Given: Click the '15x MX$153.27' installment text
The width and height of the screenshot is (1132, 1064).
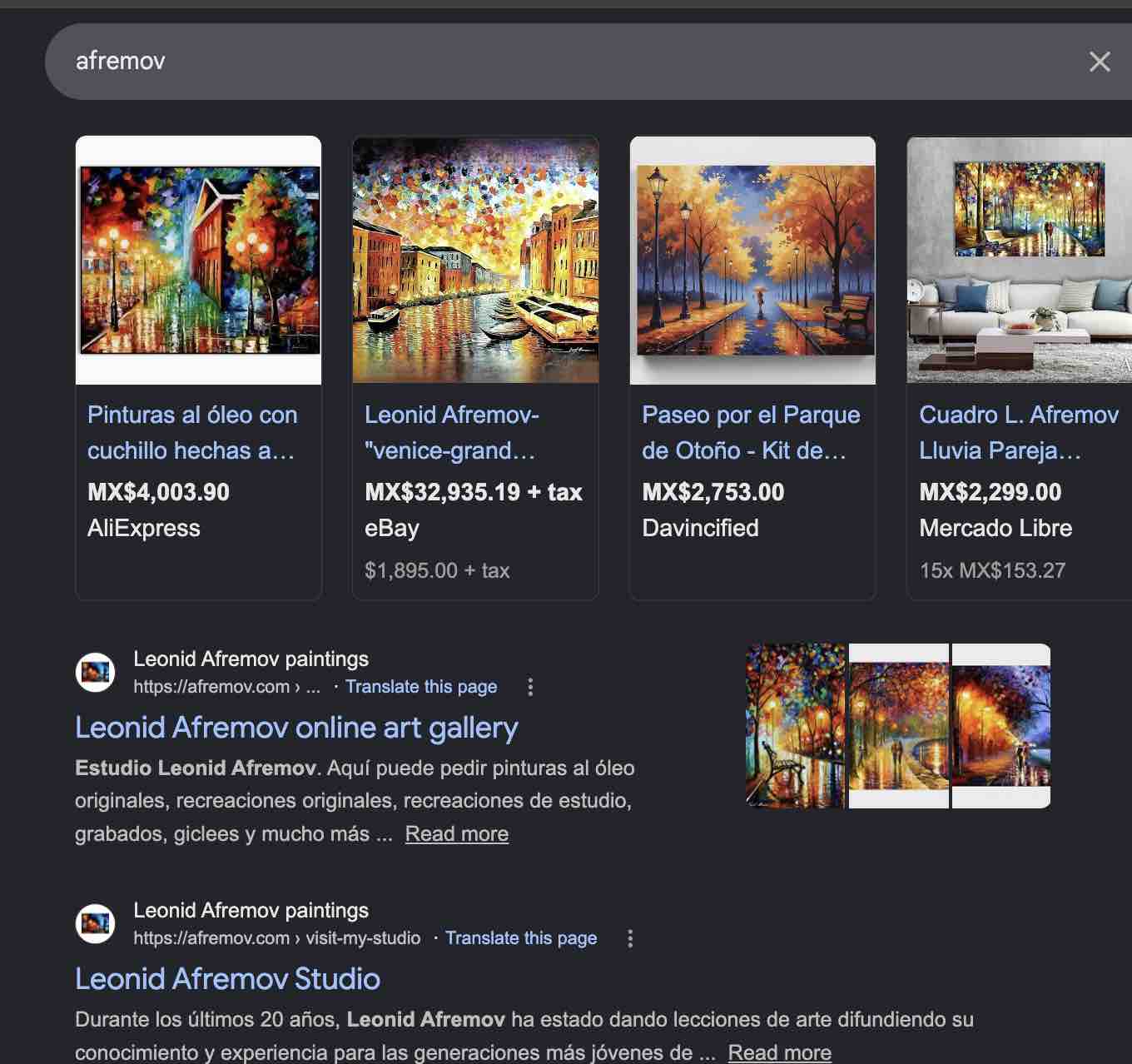Looking at the screenshot, I should [x=992, y=571].
